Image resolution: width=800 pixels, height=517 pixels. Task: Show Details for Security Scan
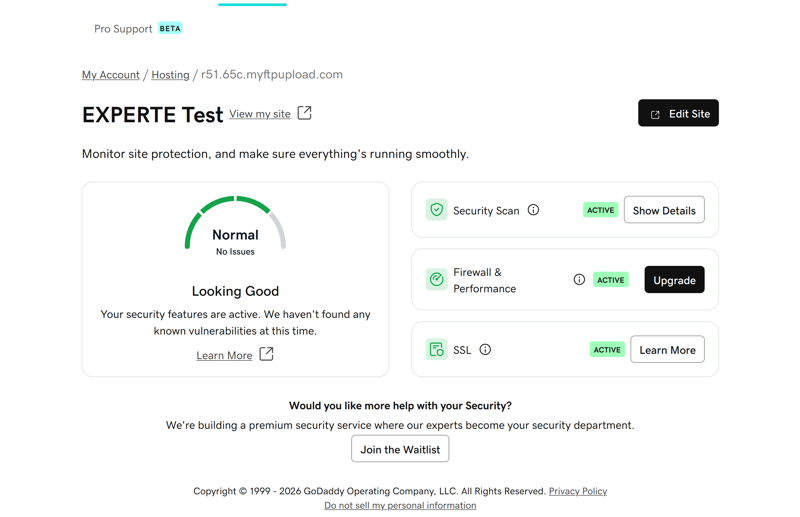664,210
